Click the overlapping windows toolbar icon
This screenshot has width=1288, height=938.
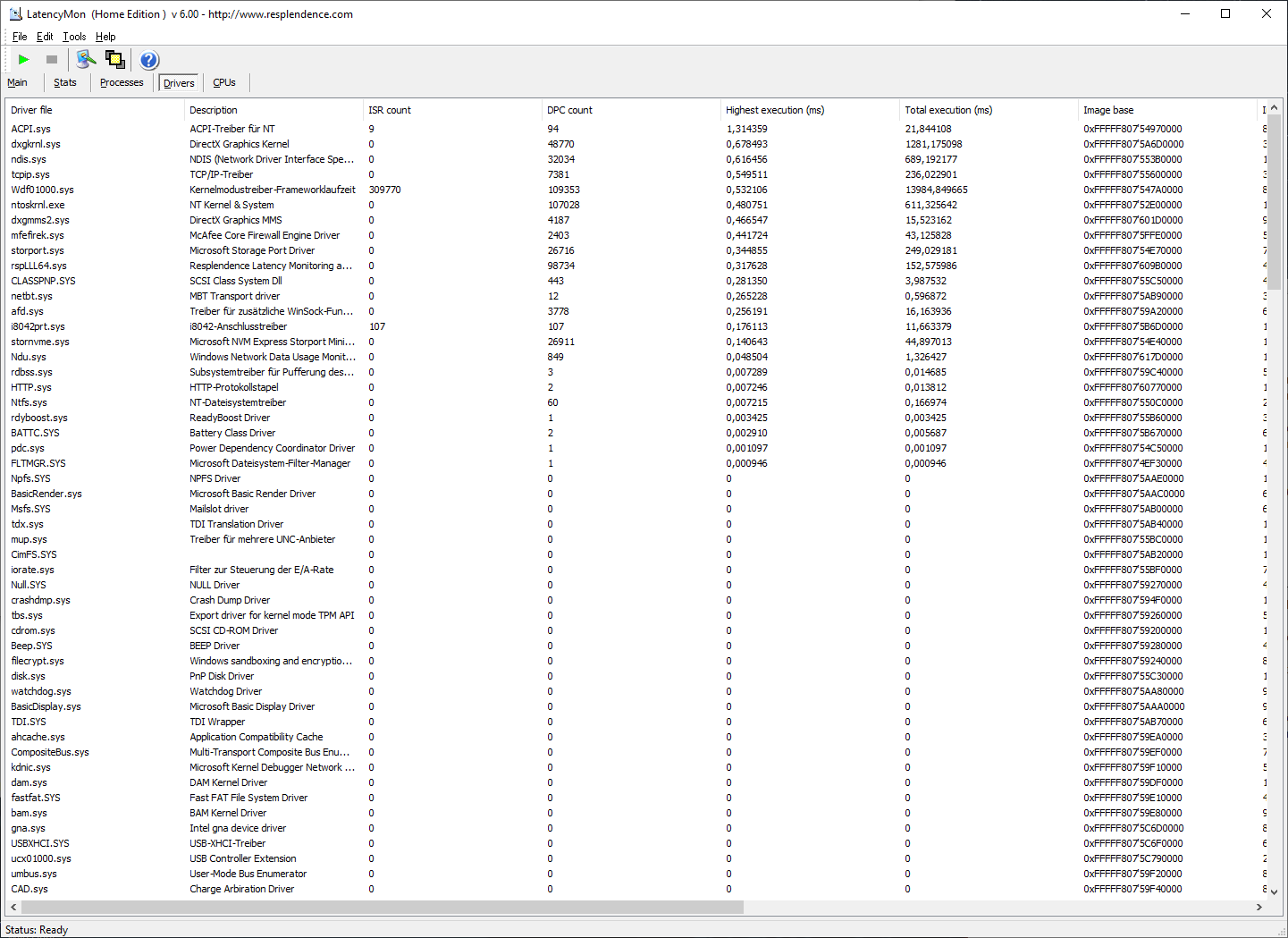[115, 60]
